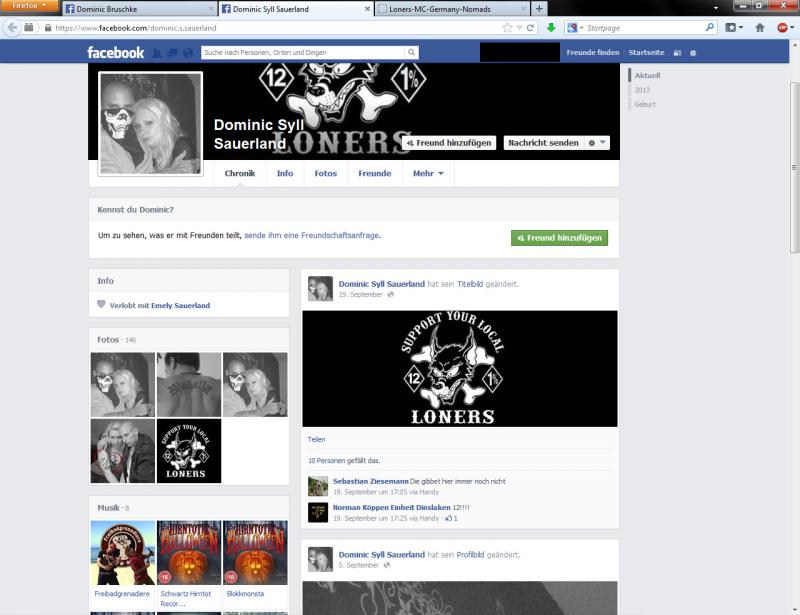800x615 pixels.
Task: Click Teilen under the cover photo post
Action: [x=316, y=439]
